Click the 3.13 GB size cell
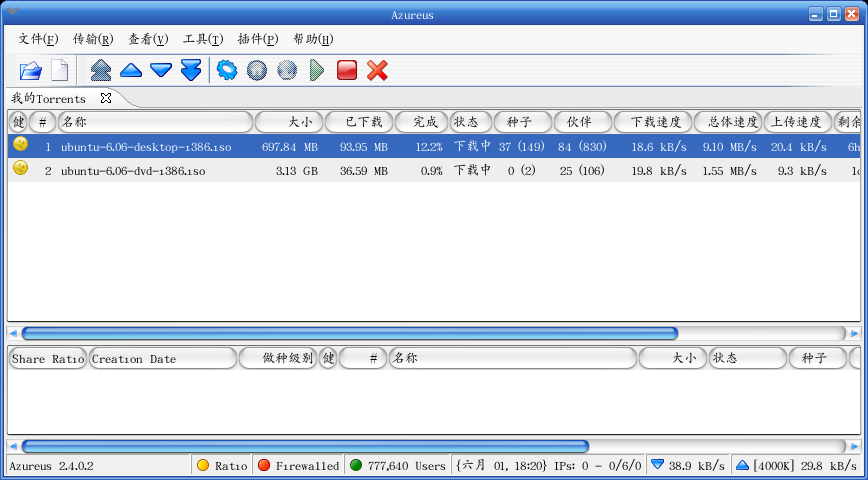Image resolution: width=868 pixels, height=480 pixels. [x=297, y=171]
